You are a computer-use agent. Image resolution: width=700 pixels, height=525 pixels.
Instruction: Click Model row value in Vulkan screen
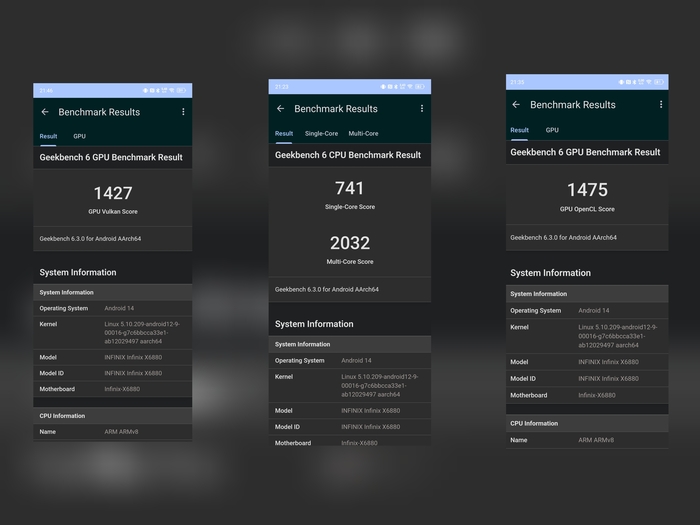[x=133, y=357]
